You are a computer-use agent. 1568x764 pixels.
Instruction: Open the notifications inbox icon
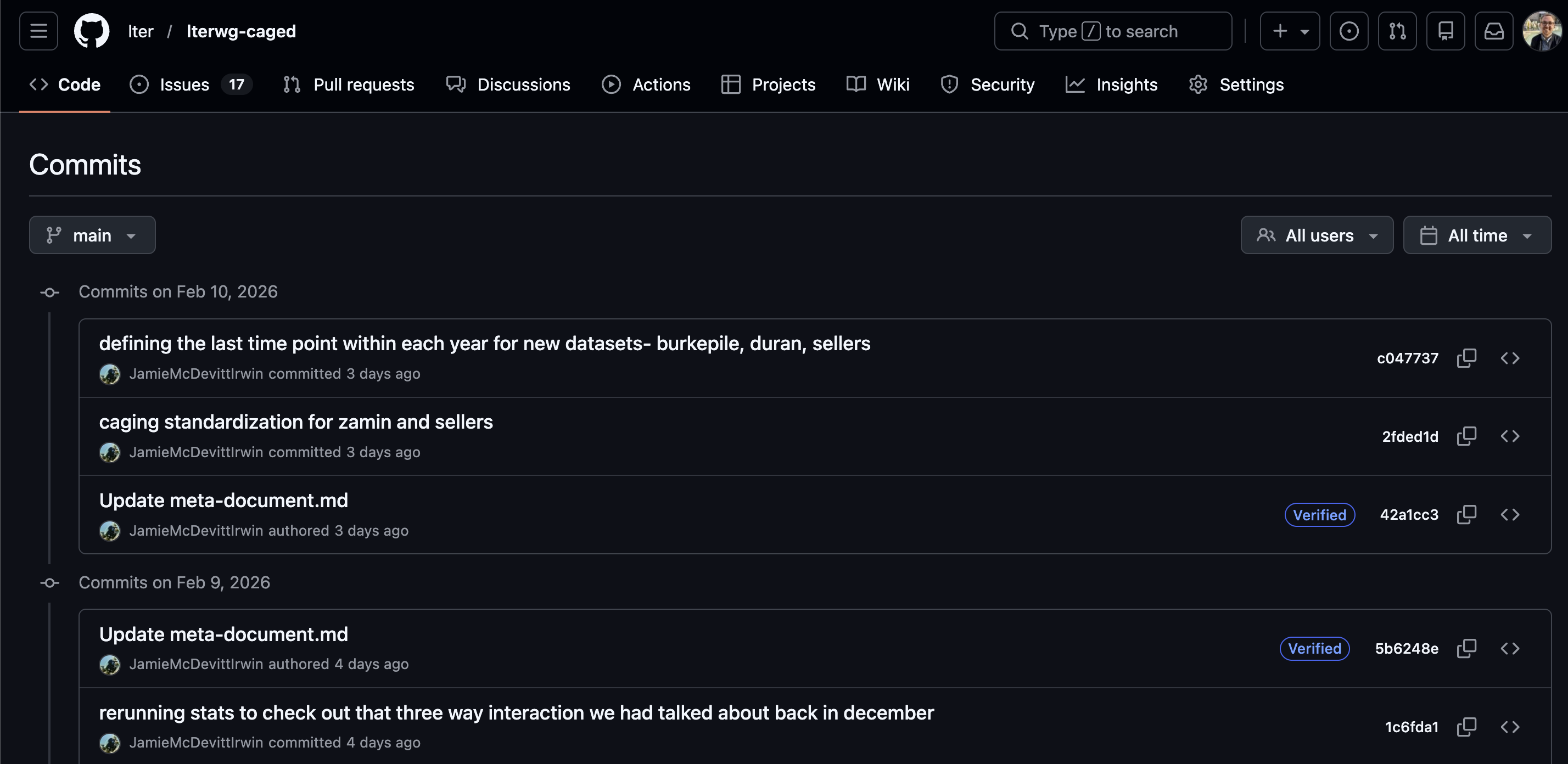click(1494, 31)
